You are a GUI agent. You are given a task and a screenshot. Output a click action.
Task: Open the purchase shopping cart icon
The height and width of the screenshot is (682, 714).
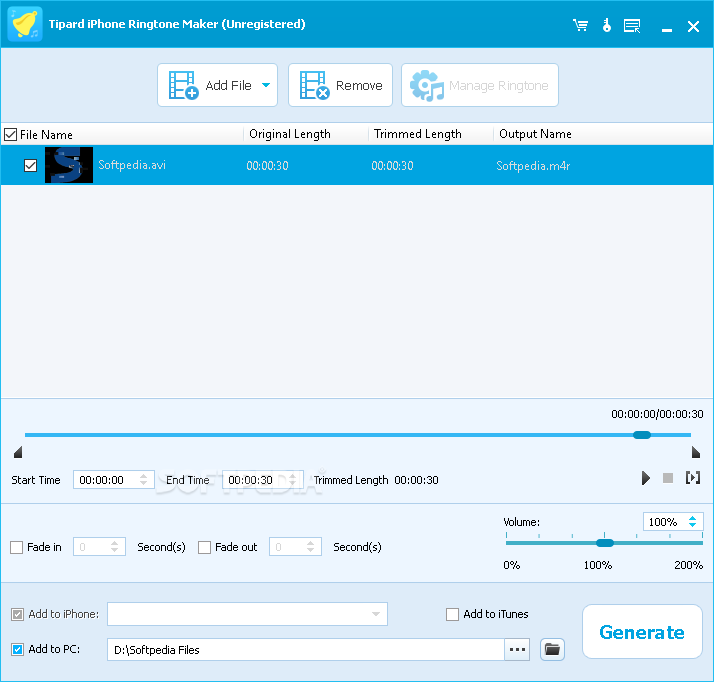pyautogui.click(x=580, y=25)
